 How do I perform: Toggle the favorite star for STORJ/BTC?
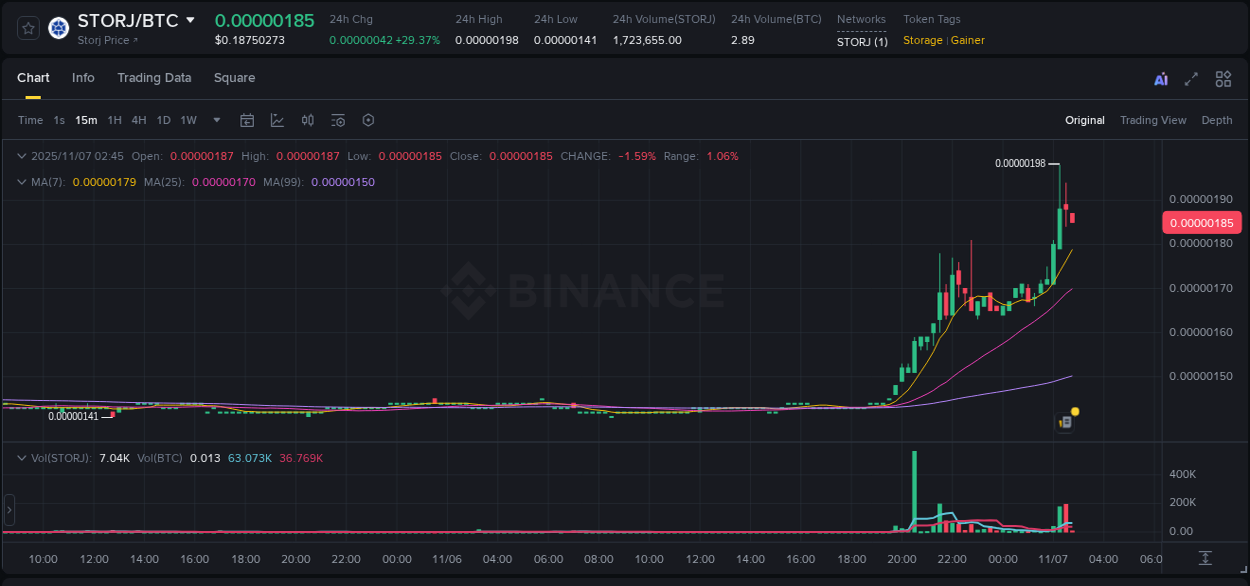tap(28, 28)
